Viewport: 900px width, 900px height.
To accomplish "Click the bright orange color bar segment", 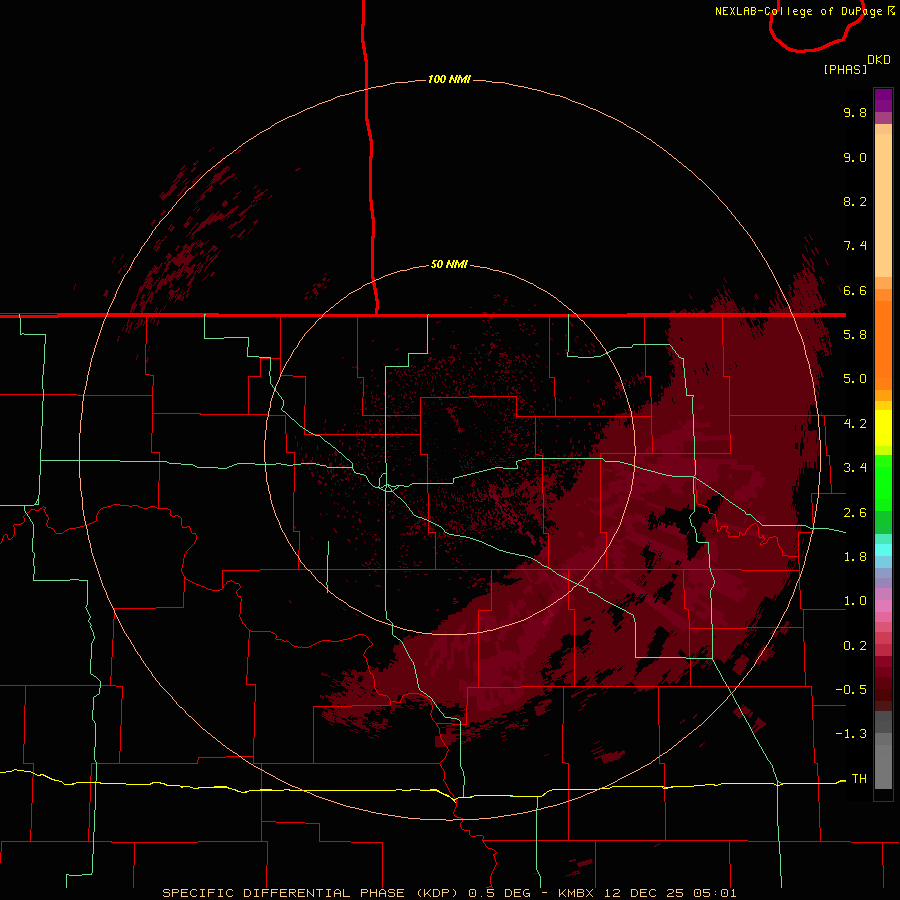I will coord(883,346).
